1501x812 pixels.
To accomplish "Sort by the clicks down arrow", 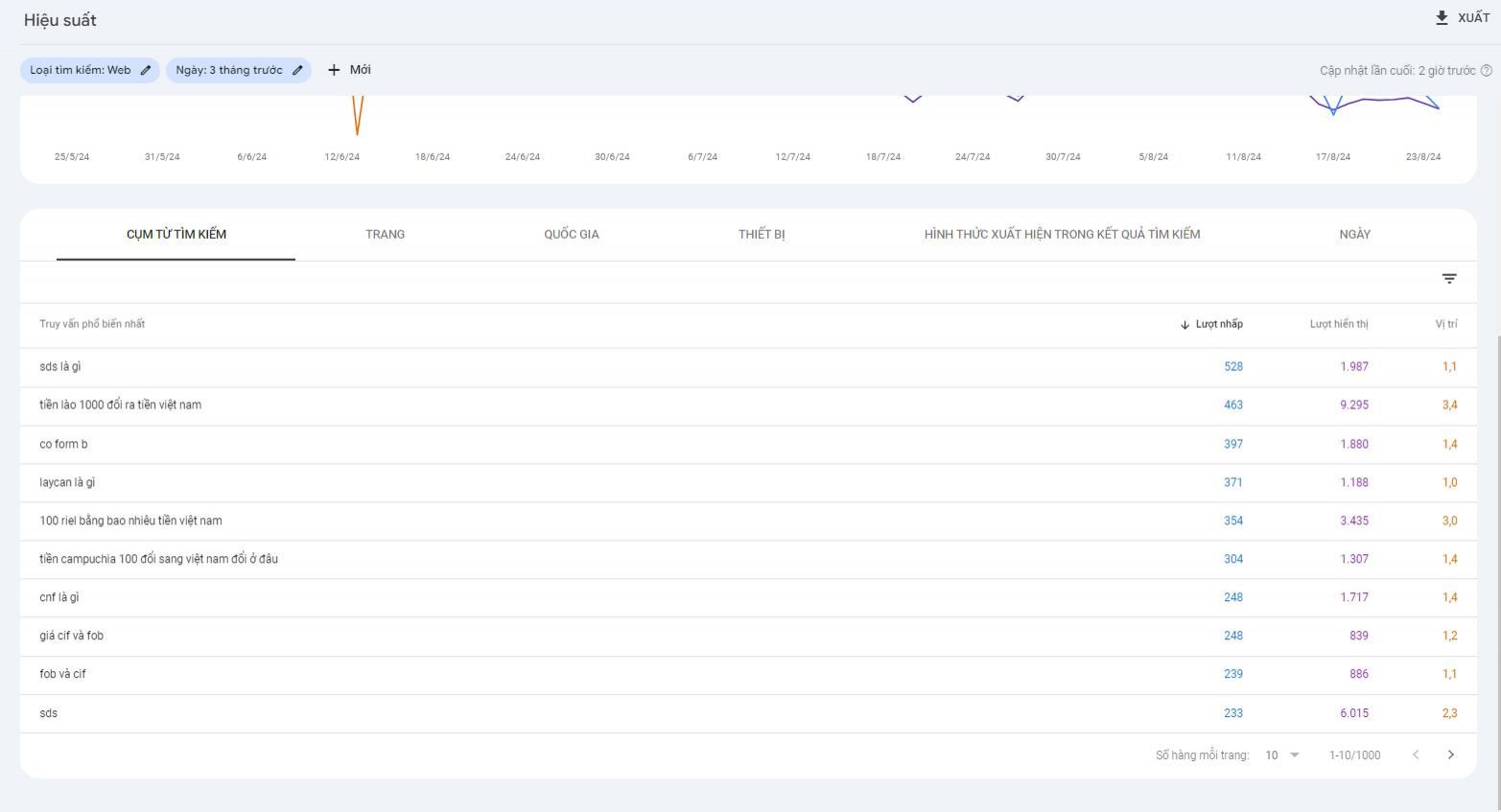I will [1184, 324].
